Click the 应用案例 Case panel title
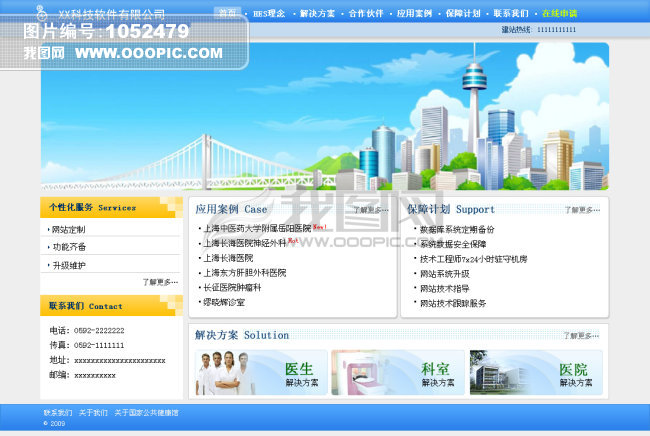Image resolution: width=650 pixels, height=436 pixels. tap(231, 209)
